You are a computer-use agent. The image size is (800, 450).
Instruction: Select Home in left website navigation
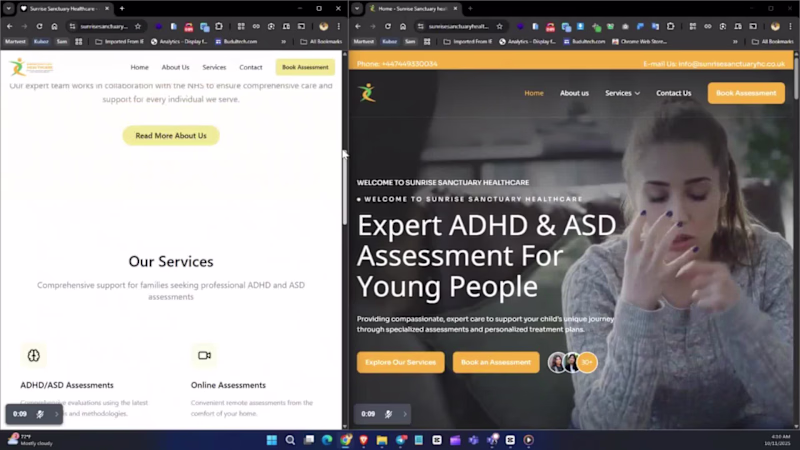coord(139,67)
